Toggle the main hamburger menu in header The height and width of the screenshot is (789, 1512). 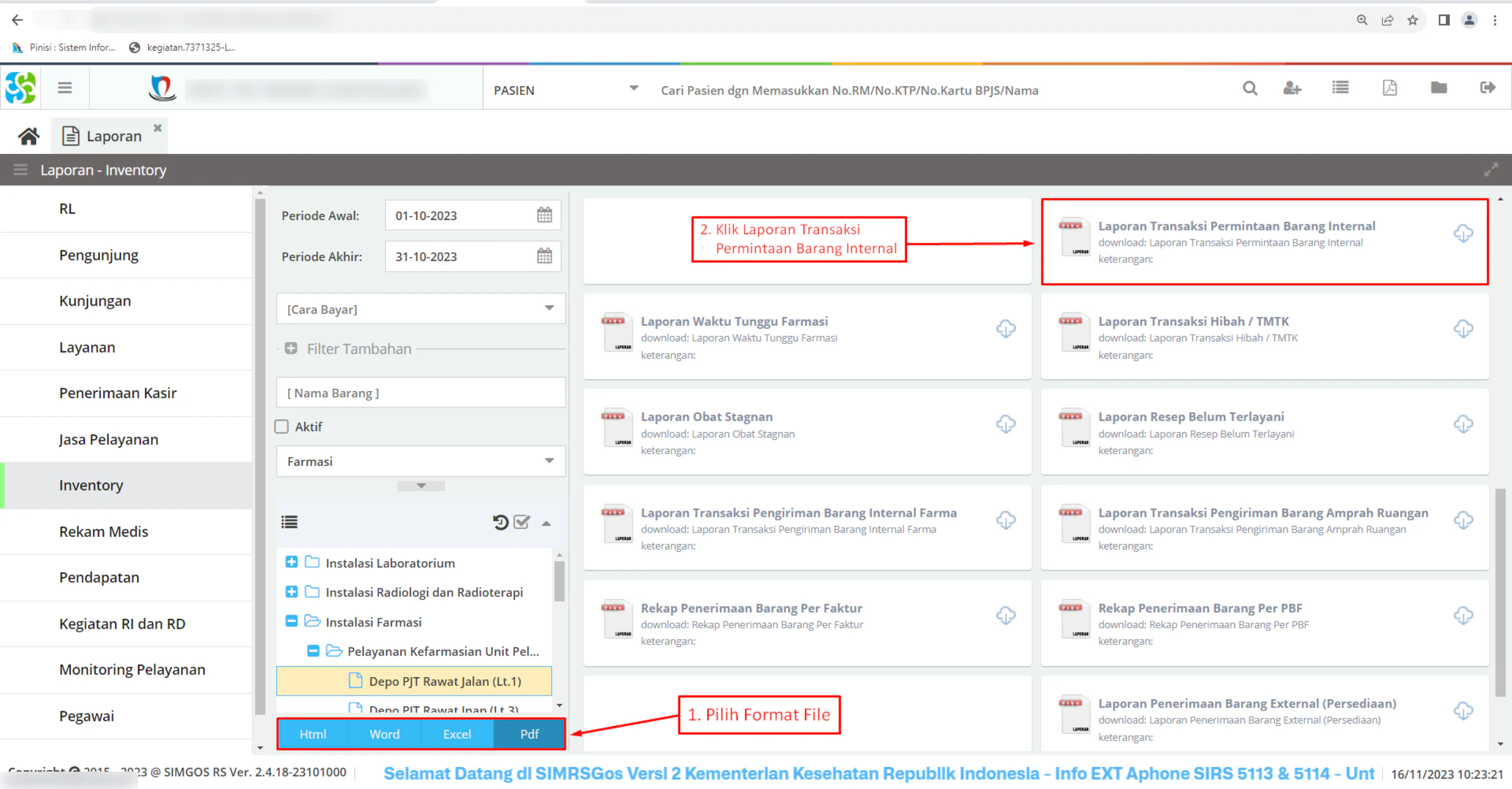(65, 88)
